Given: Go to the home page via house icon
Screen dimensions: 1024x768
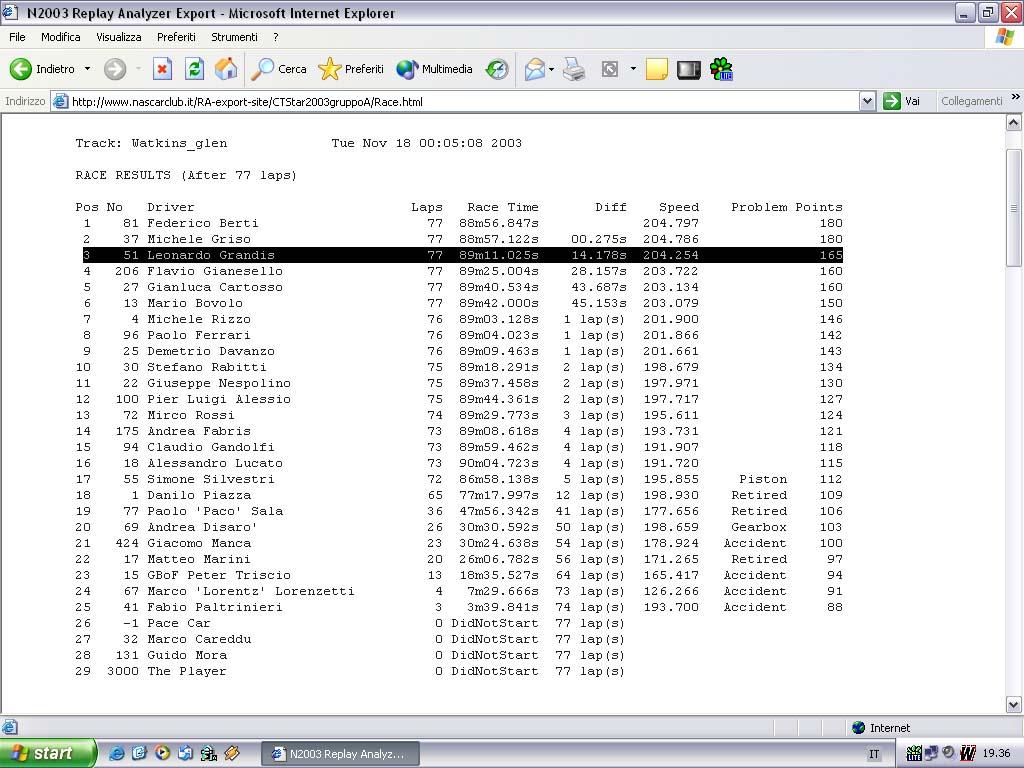Looking at the screenshot, I should [226, 69].
